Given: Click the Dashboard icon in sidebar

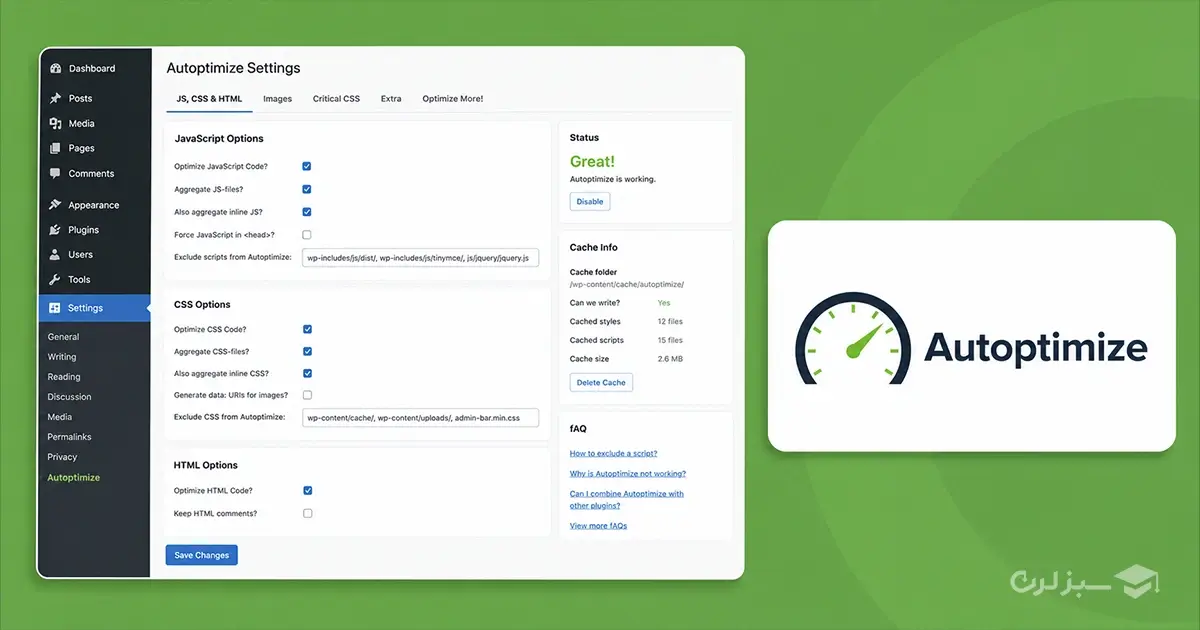Looking at the screenshot, I should pyautogui.click(x=55, y=69).
